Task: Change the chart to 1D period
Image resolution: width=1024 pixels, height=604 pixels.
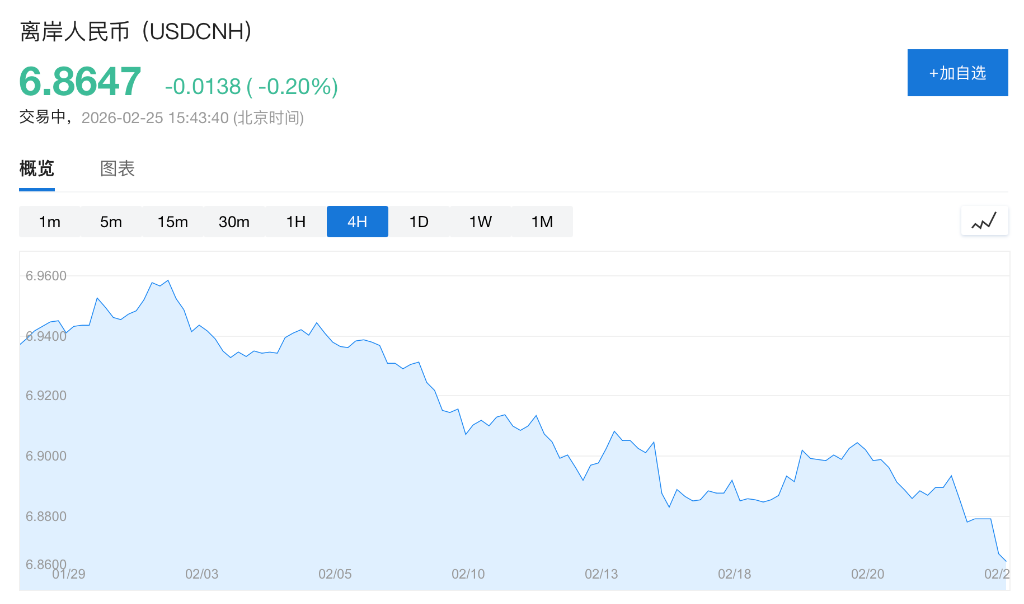Action: (x=419, y=222)
